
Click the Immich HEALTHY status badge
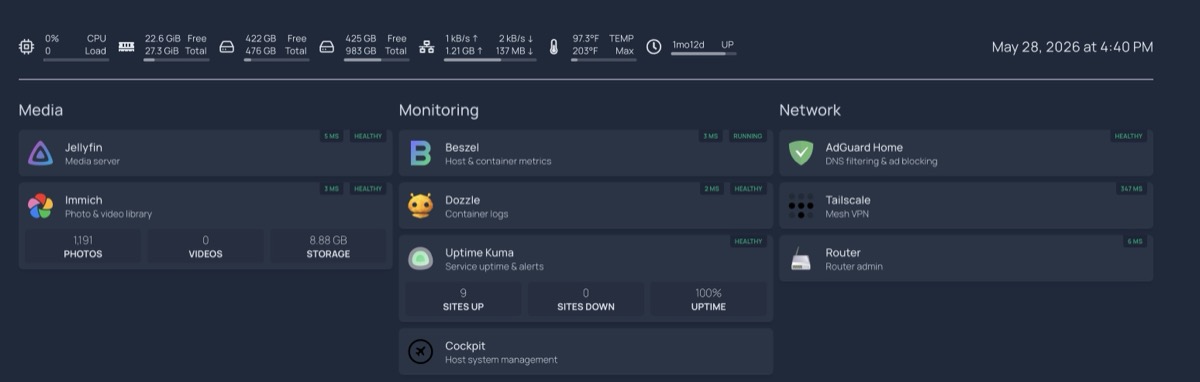point(368,189)
